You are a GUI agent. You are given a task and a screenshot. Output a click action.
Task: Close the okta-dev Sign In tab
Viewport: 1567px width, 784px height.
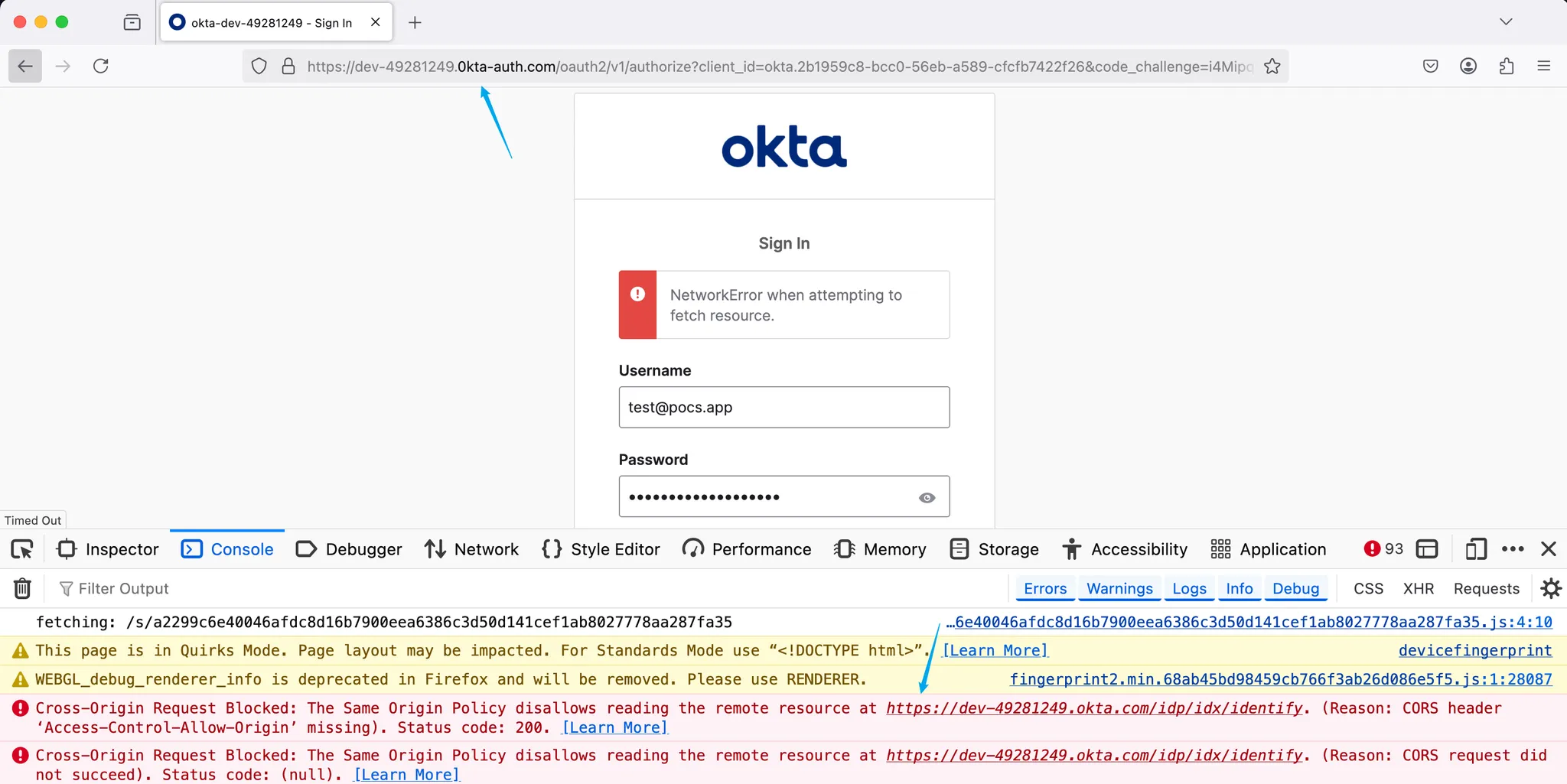376,22
